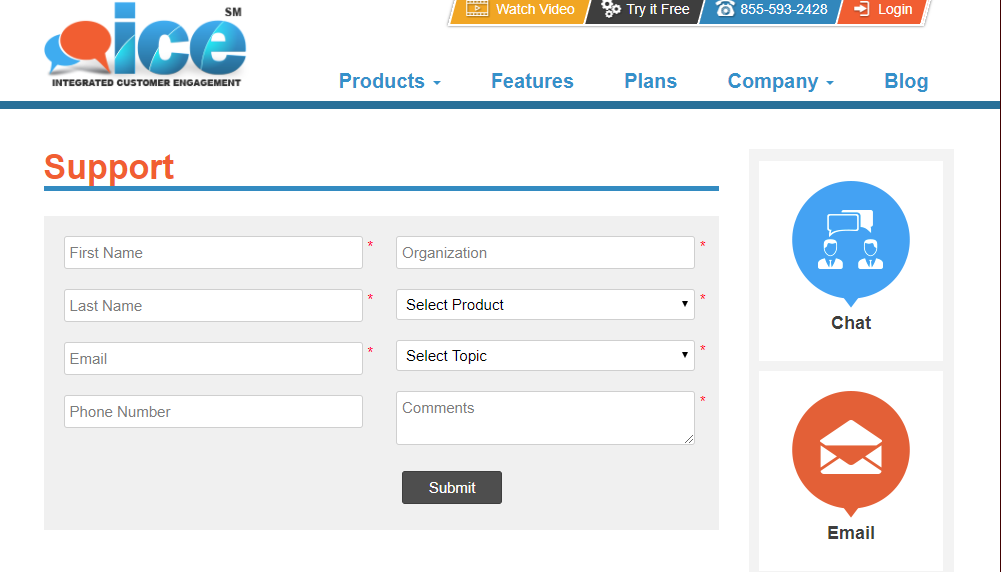Click the Login arrow icon
The height and width of the screenshot is (572, 1001).
pos(861,9)
